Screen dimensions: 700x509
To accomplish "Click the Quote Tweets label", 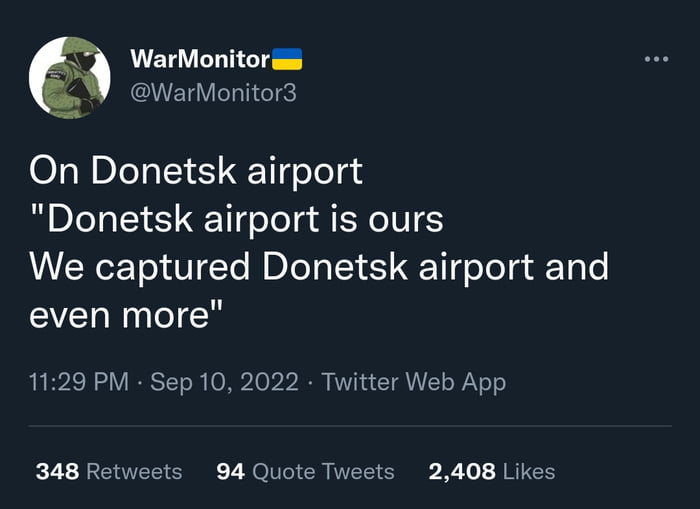I will 324,471.
